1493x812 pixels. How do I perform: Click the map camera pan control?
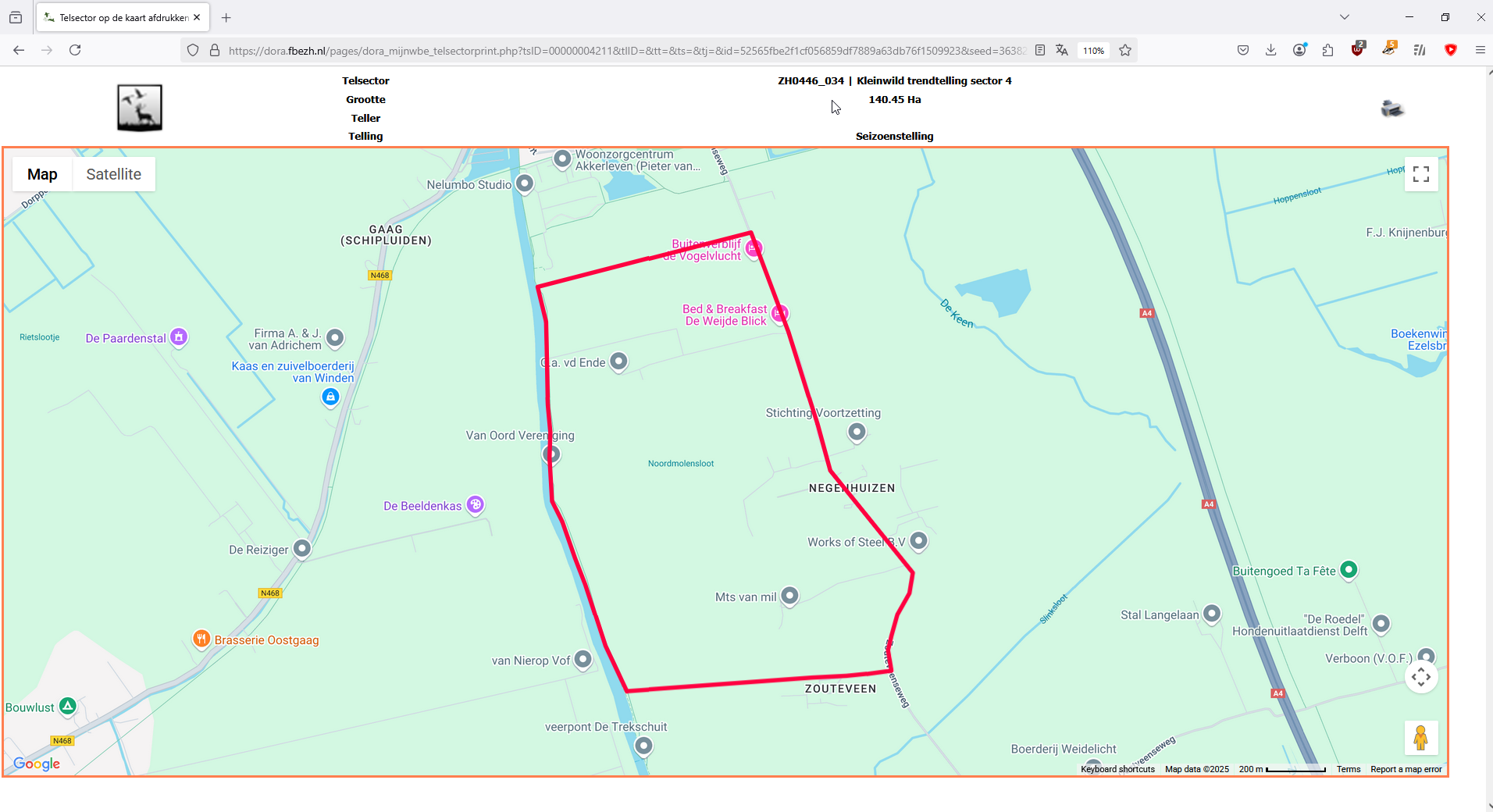(x=1421, y=677)
